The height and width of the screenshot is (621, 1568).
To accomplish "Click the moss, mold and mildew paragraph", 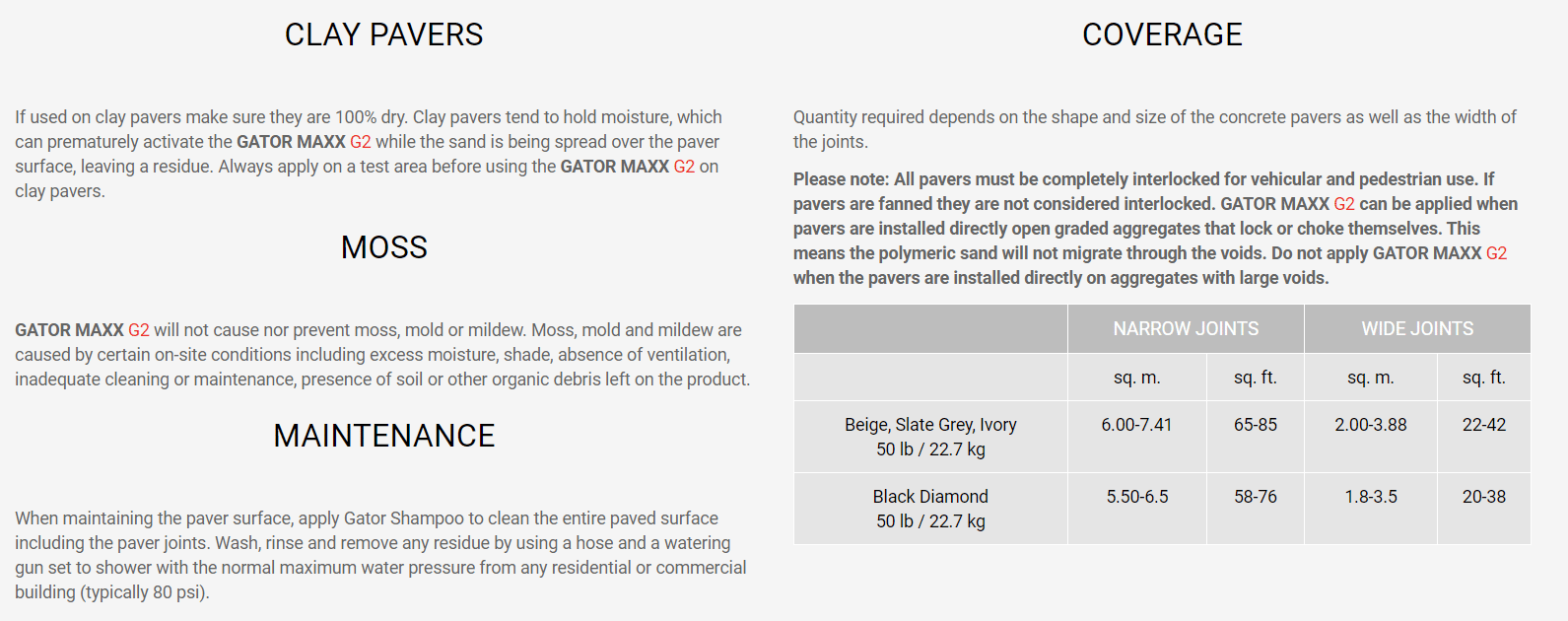I will coord(381,355).
